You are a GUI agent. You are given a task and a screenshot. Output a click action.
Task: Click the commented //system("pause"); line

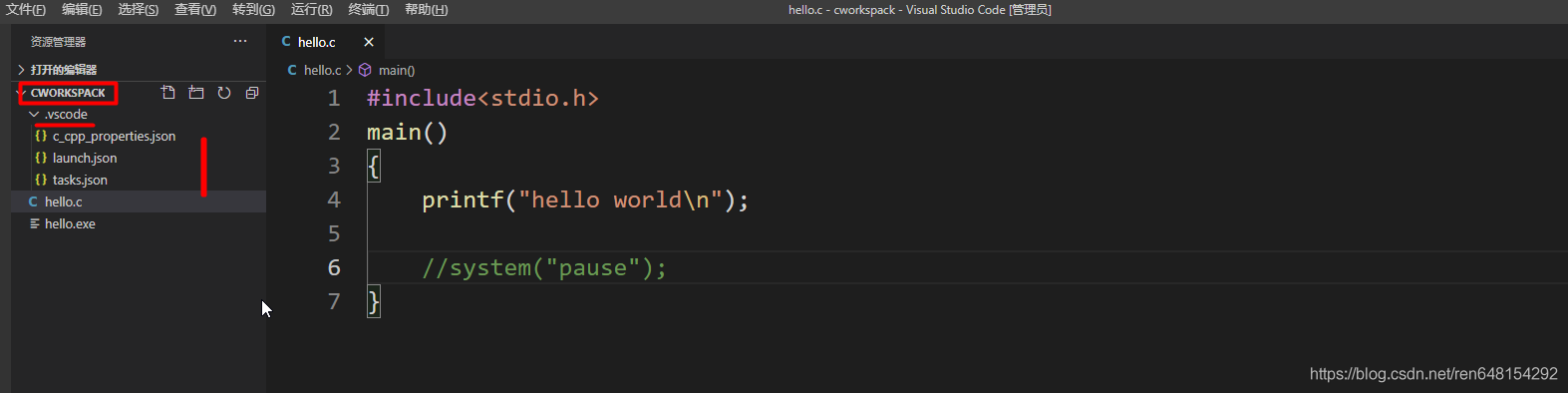(x=544, y=267)
